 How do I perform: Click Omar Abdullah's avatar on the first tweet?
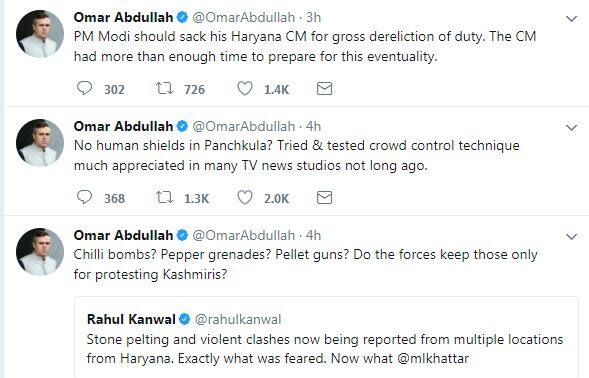coord(40,34)
